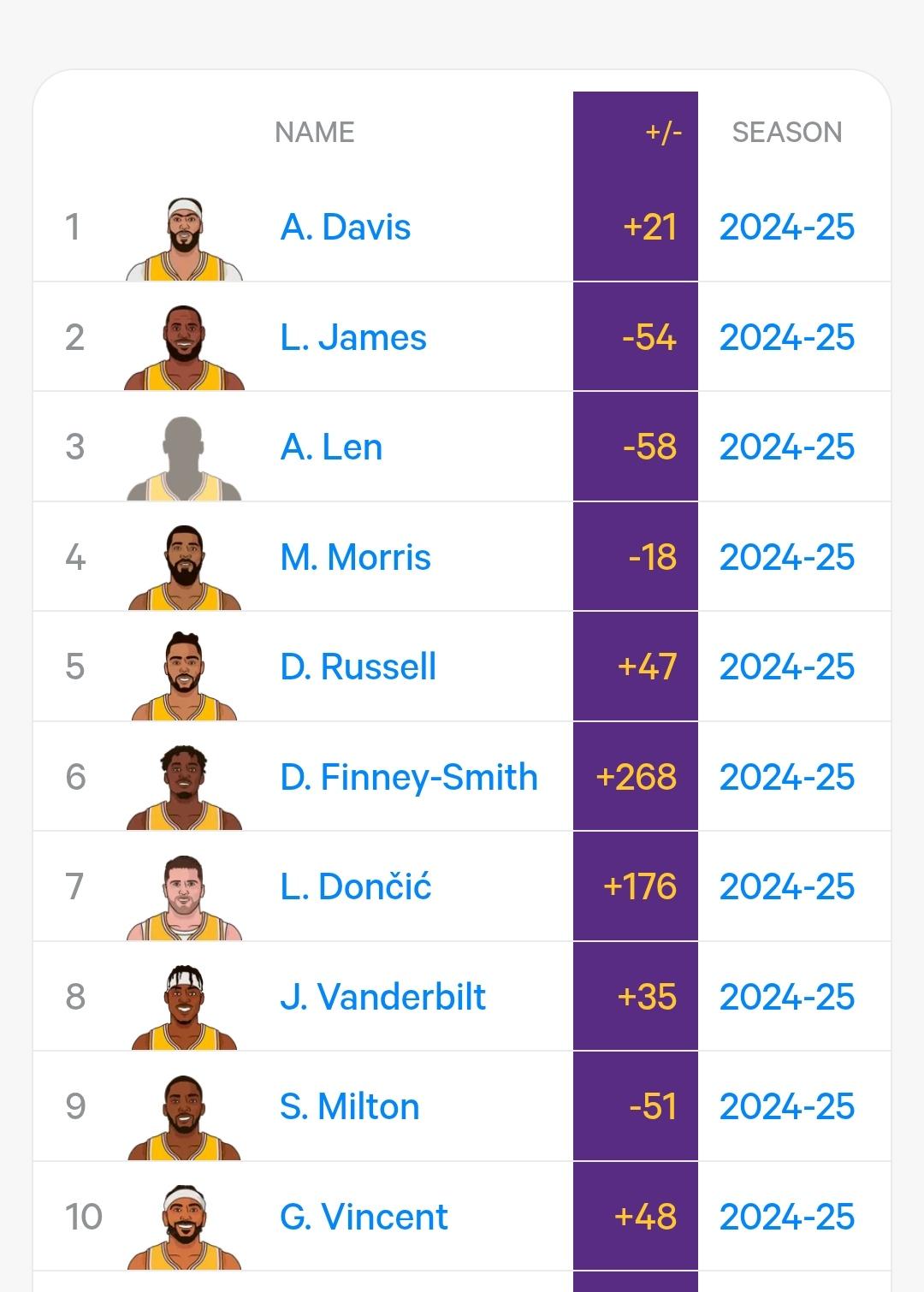This screenshot has width=924, height=1292.
Task: Open A. Davis player avatar
Action: [184, 239]
